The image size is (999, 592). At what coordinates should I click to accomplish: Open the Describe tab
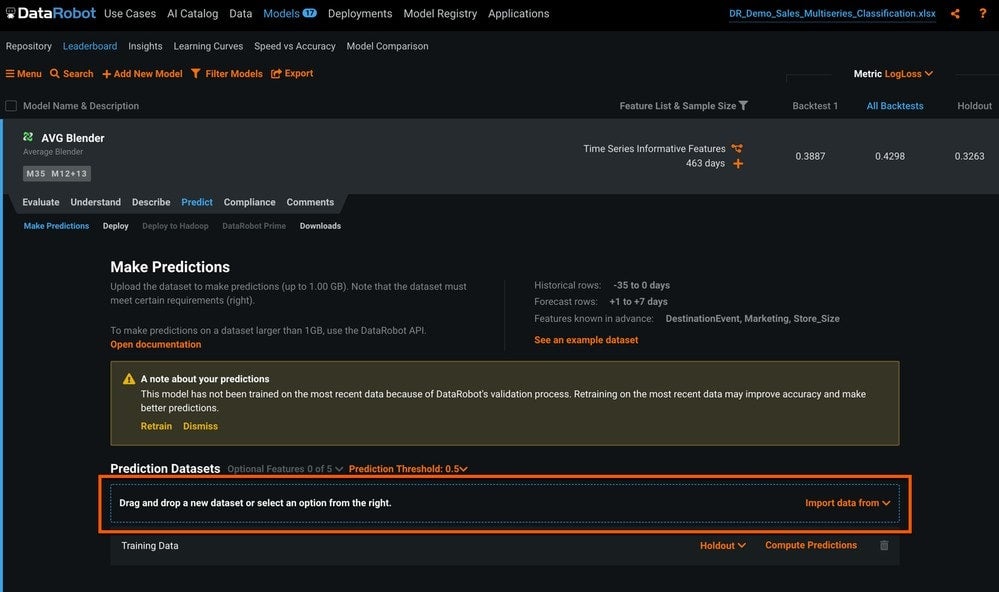tap(151, 202)
